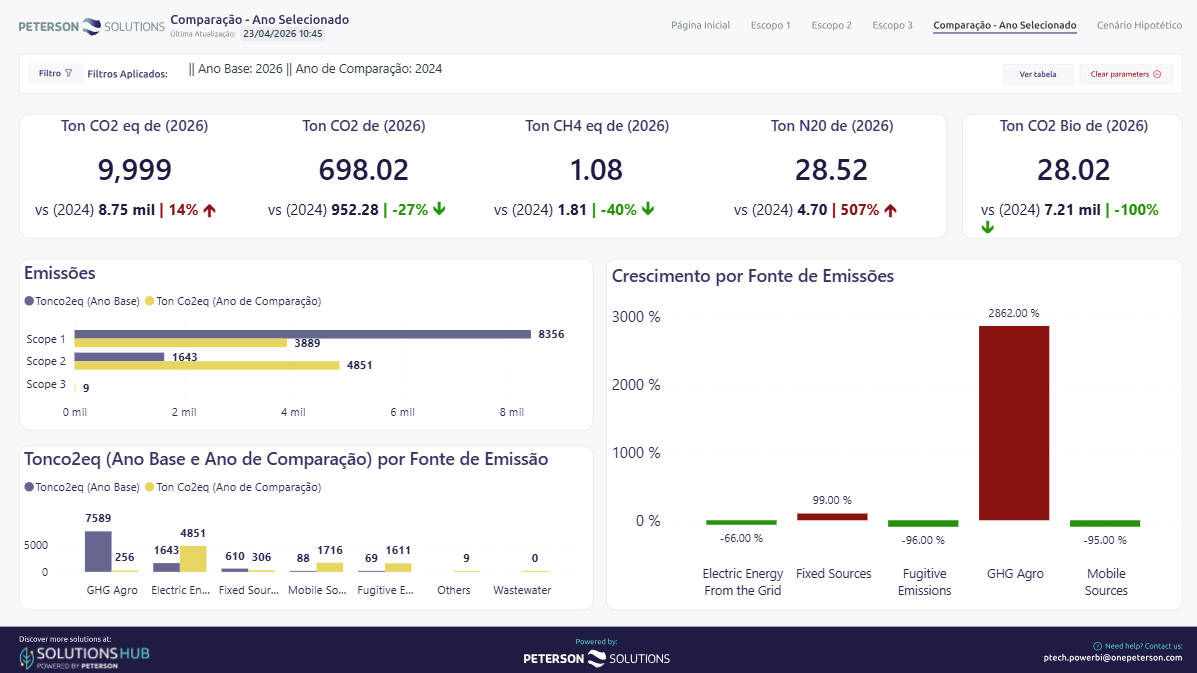Image resolution: width=1197 pixels, height=673 pixels.
Task: Click green down arrow beside -27%
Action: [439, 209]
